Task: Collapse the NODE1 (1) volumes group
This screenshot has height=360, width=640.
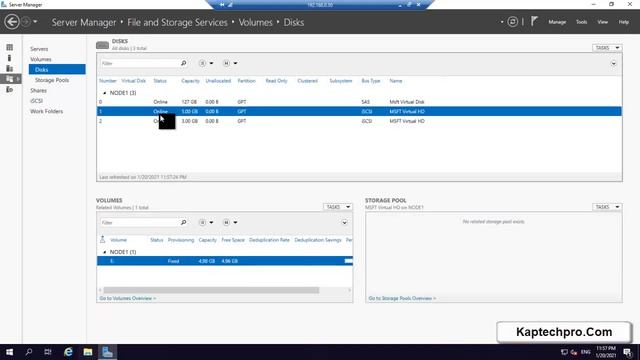Action: (x=104, y=252)
